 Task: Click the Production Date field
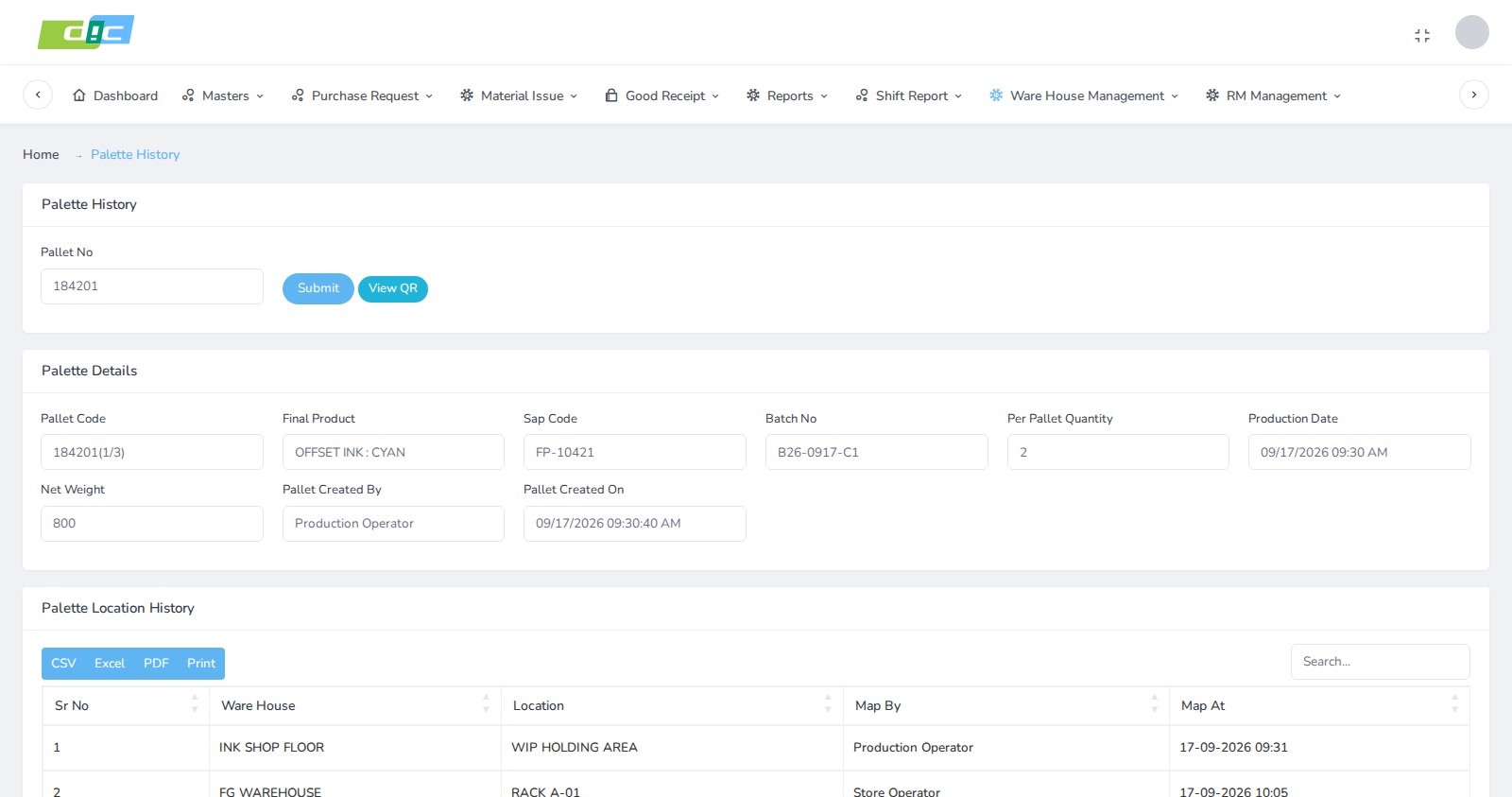click(x=1360, y=452)
